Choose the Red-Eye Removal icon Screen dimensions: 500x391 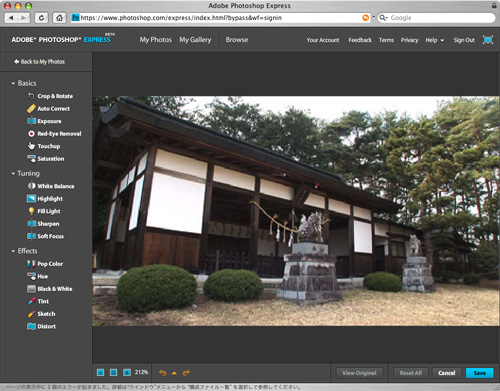(31, 134)
